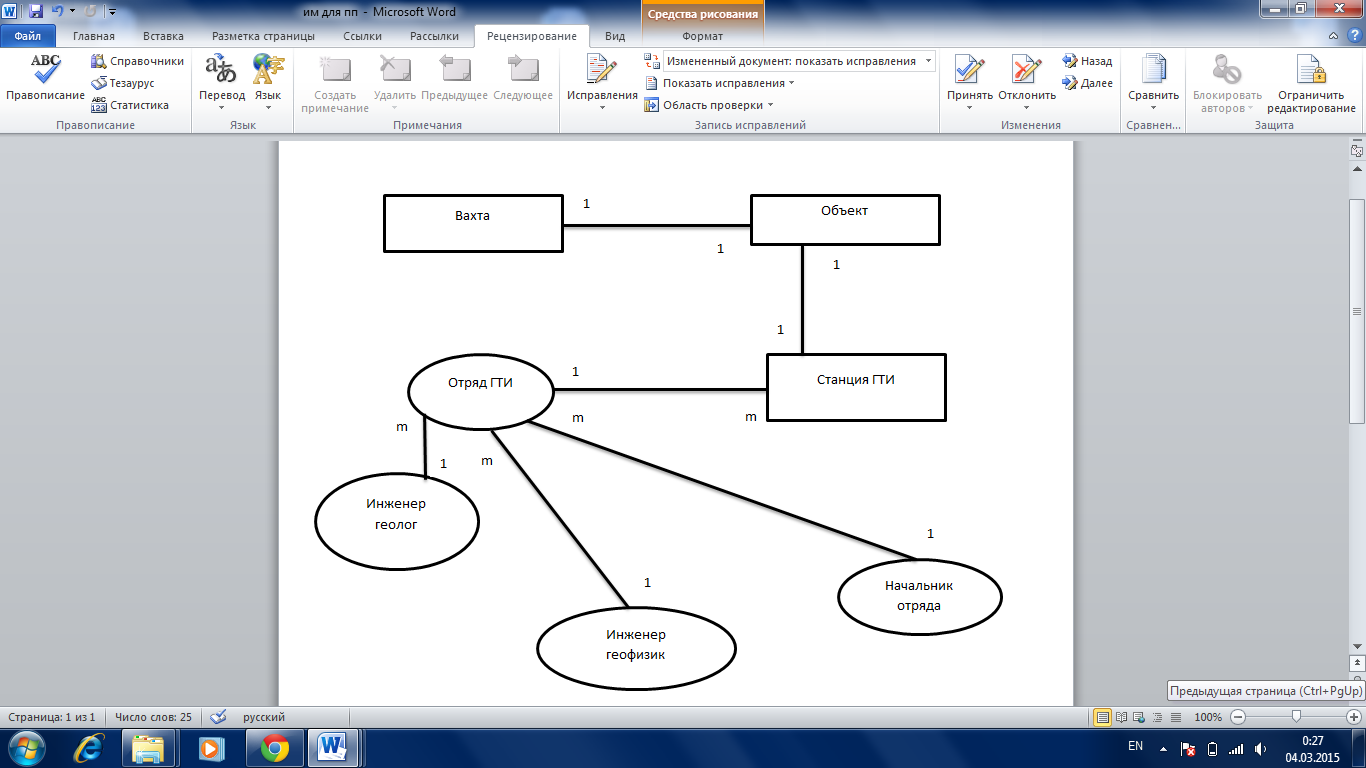Select the Объект rectangle shape

point(845,219)
